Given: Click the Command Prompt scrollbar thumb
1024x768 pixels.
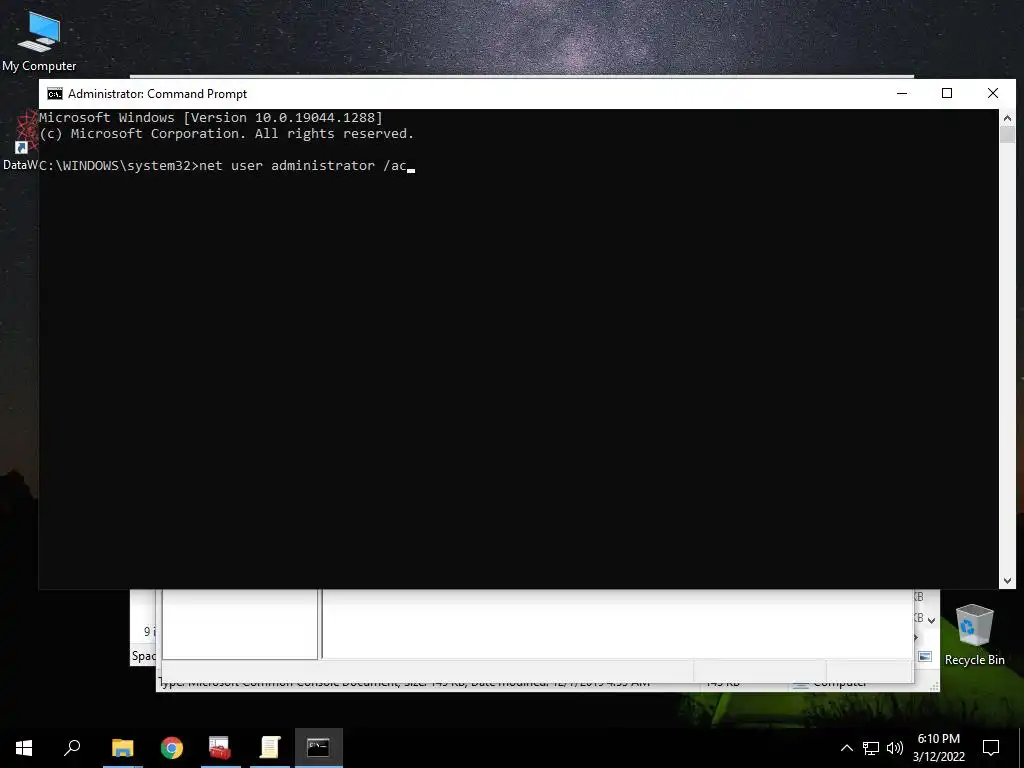Looking at the screenshot, I should 1007,135.
